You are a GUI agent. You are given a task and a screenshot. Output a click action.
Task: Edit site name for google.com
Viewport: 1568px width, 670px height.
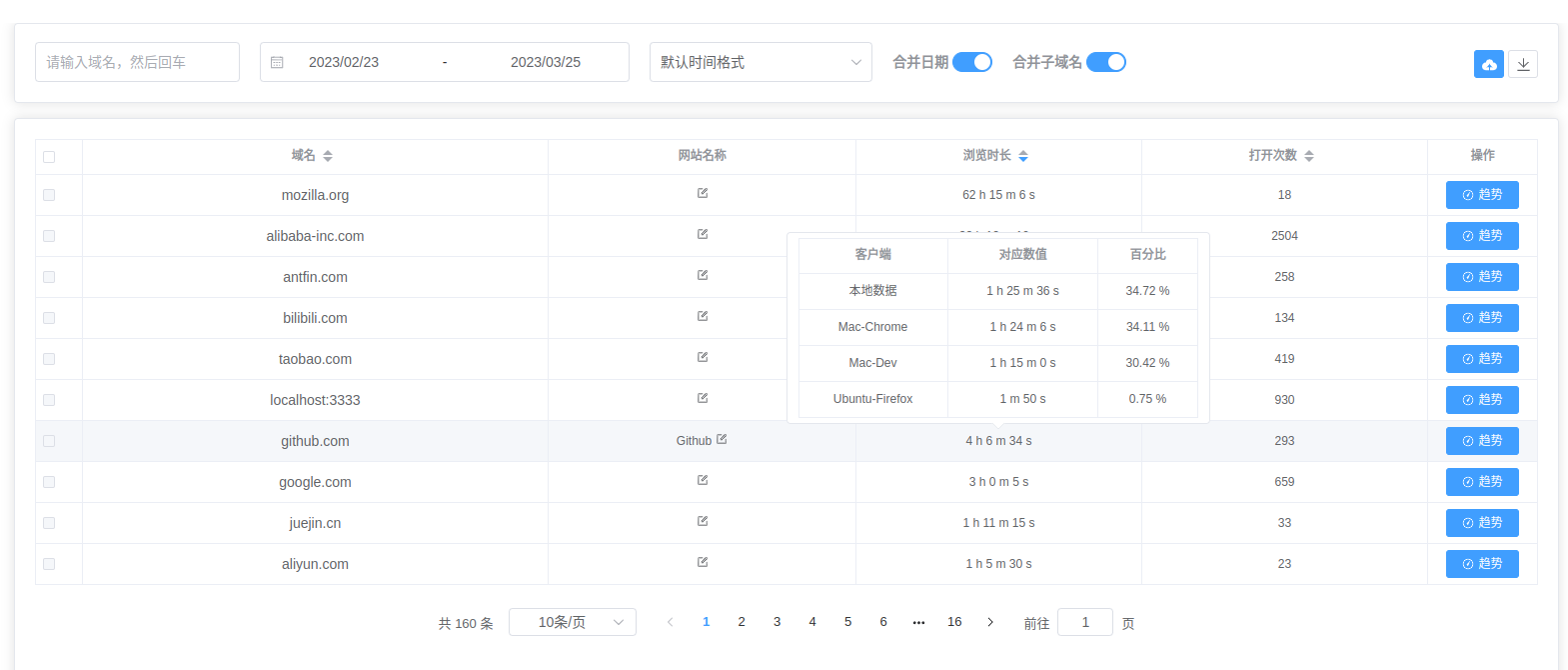click(703, 480)
